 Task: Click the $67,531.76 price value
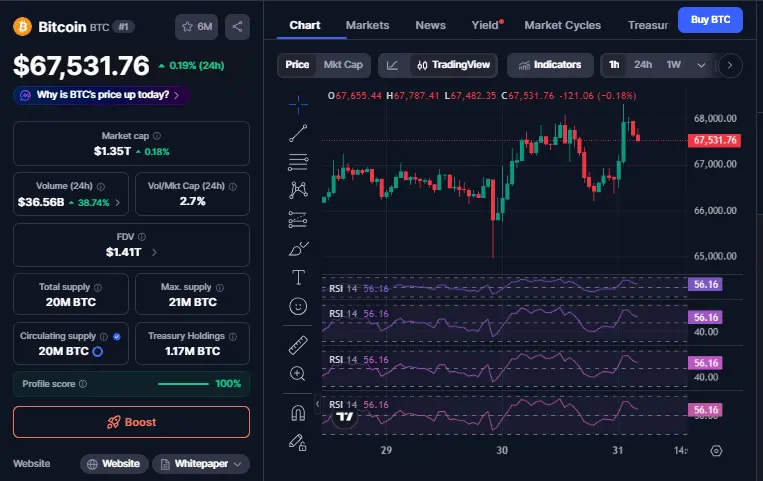click(81, 66)
